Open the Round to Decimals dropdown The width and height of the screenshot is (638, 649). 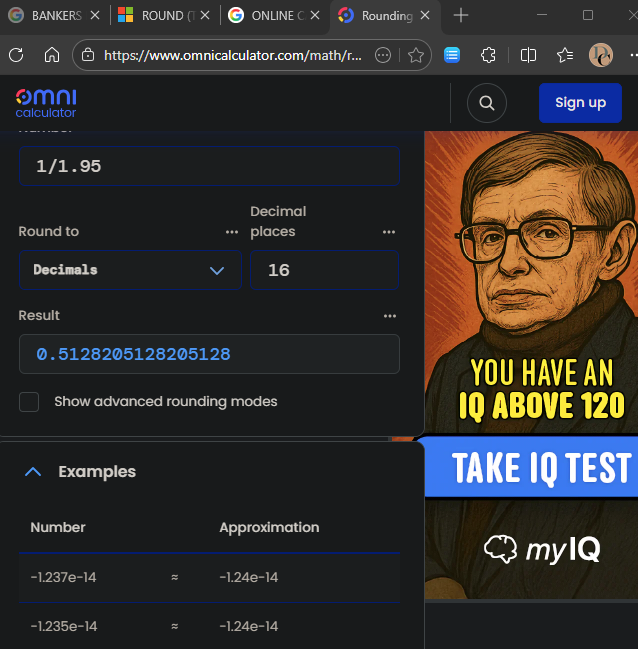click(x=129, y=270)
